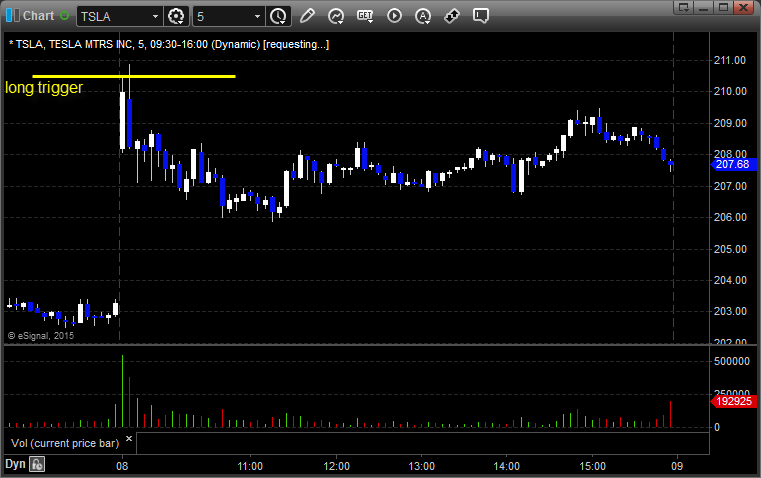Click the 206.00 price axis label
761x478 pixels.
(x=729, y=217)
